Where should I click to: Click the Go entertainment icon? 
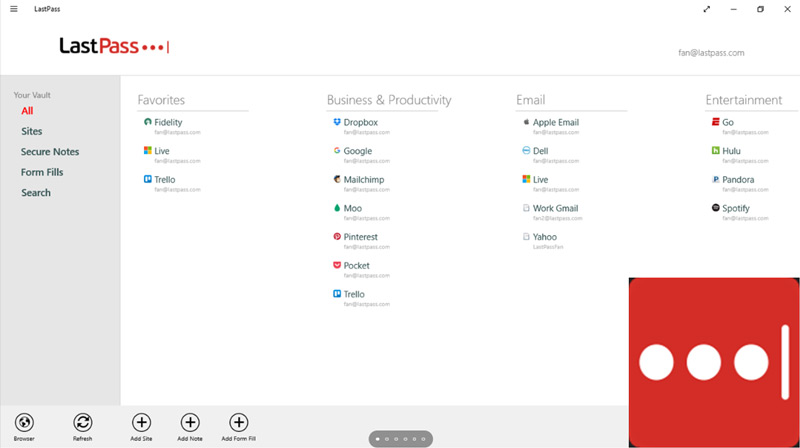tap(715, 122)
